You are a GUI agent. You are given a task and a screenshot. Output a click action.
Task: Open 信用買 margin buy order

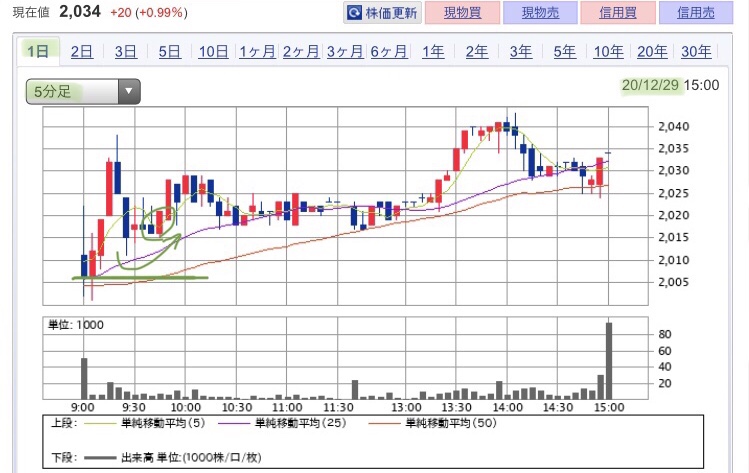coord(618,12)
